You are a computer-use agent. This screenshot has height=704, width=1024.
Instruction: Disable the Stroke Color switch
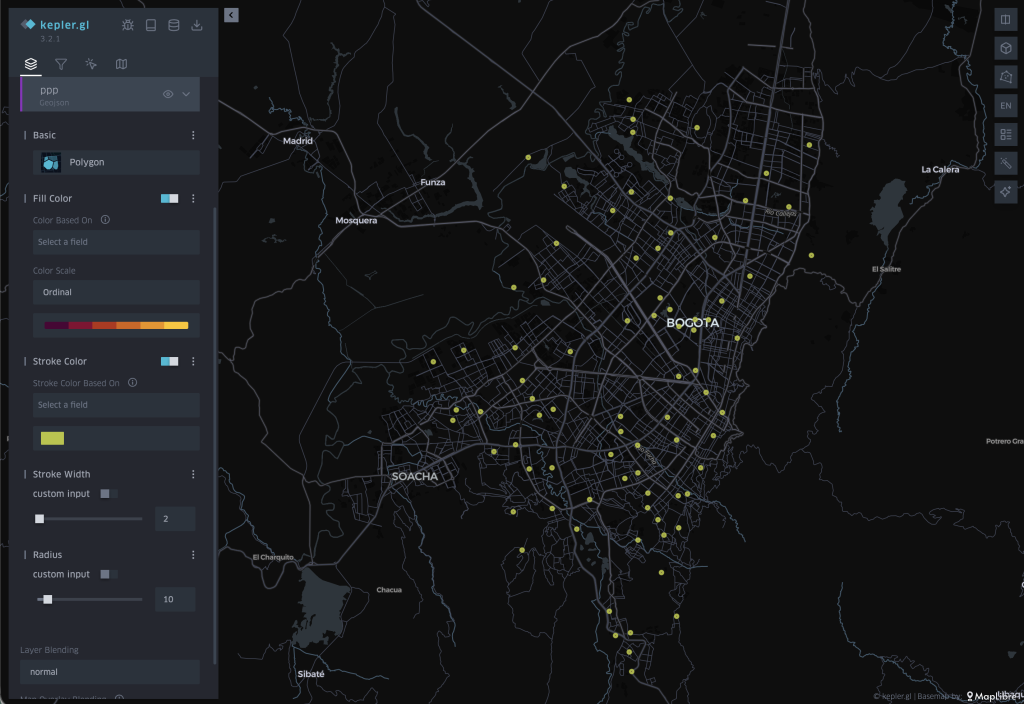(169, 362)
